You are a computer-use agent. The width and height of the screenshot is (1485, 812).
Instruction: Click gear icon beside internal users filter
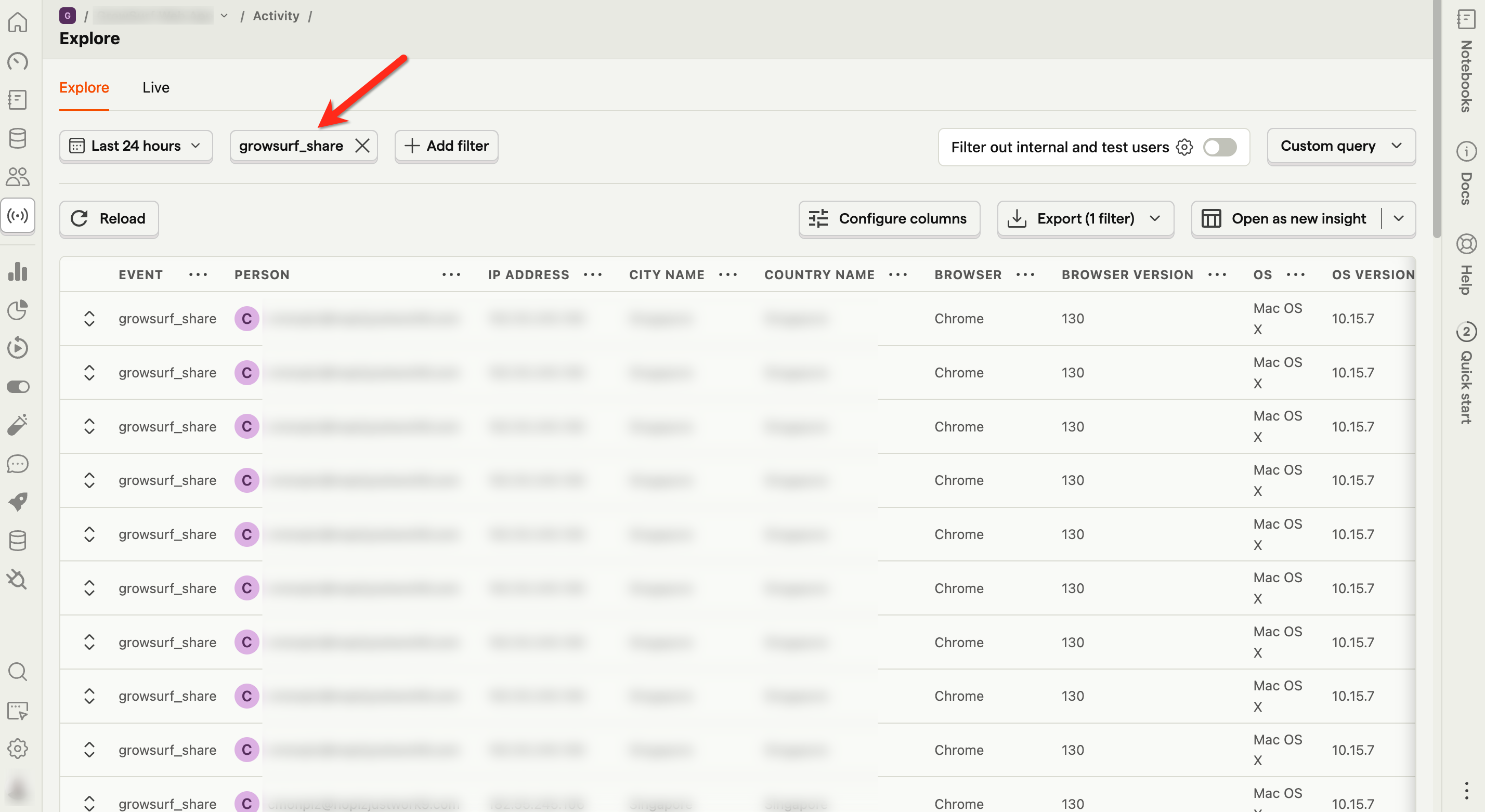pos(1184,147)
